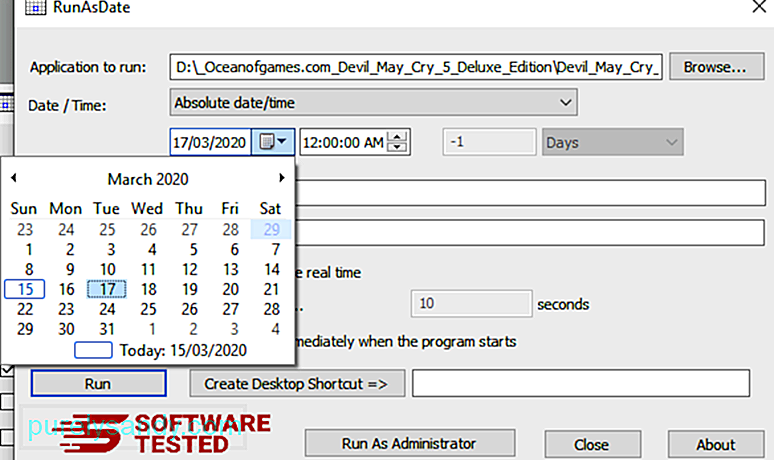This screenshot has height=460, width=774.
Task: Click the 10 seconds input field
Action: pyautogui.click(x=471, y=303)
